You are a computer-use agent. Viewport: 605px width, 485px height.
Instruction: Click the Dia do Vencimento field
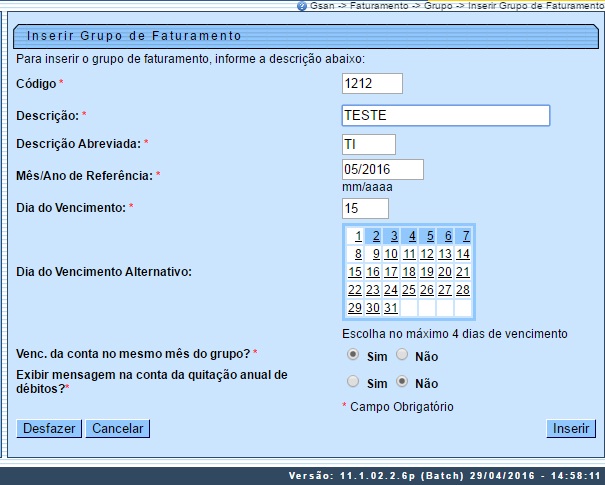pyautogui.click(x=365, y=208)
